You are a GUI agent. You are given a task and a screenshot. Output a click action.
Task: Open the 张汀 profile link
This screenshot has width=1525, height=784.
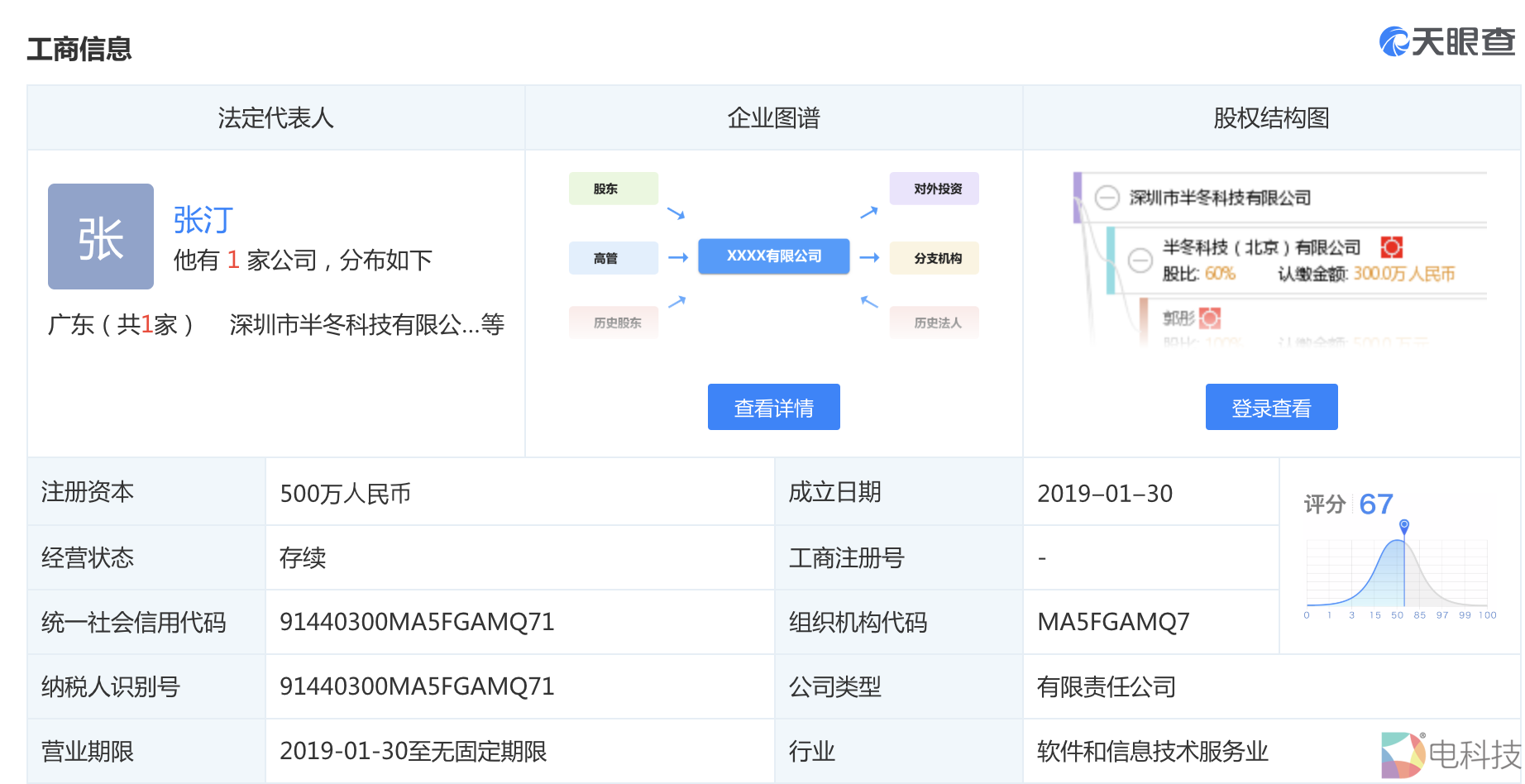point(202,219)
